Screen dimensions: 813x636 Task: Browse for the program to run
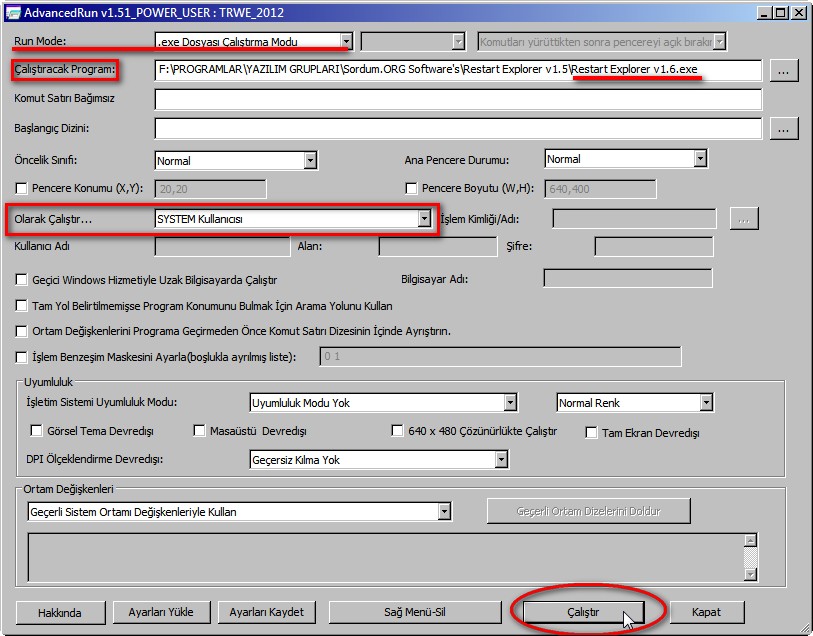[x=784, y=70]
